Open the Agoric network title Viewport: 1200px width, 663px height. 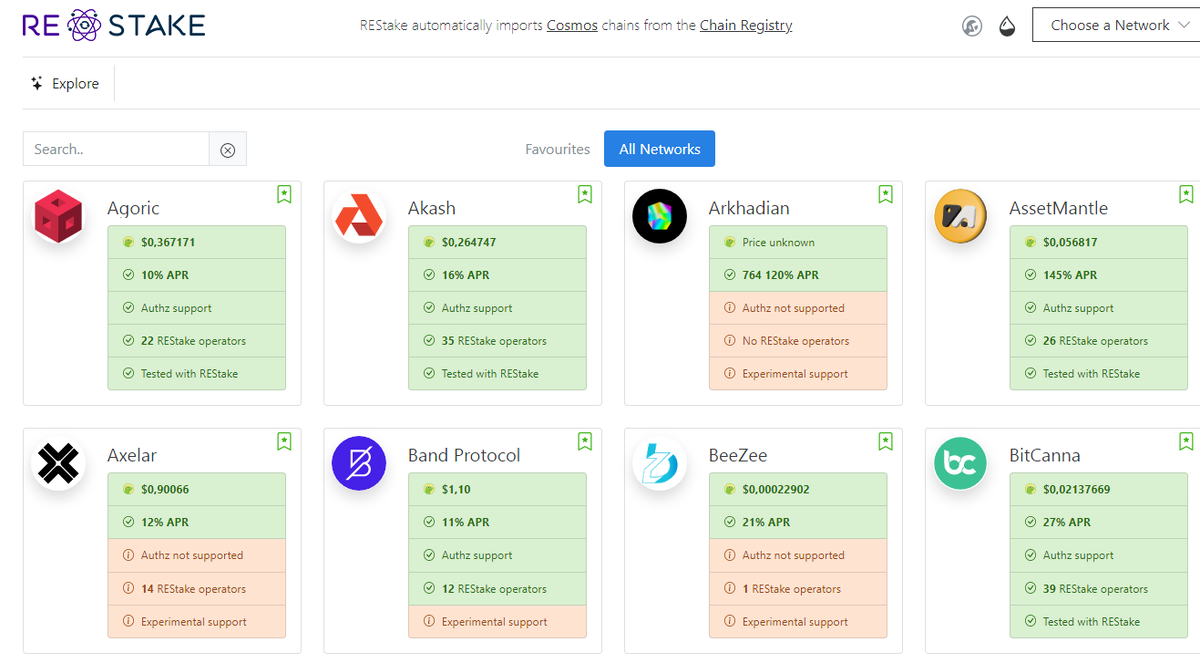pos(133,208)
